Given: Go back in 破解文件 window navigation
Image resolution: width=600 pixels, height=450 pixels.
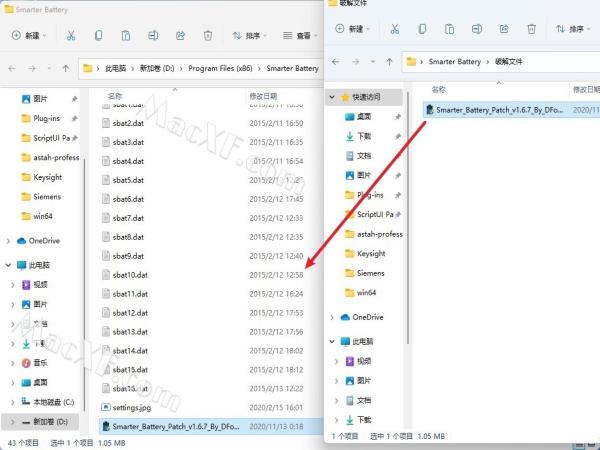Looking at the screenshot, I should (x=336, y=62).
